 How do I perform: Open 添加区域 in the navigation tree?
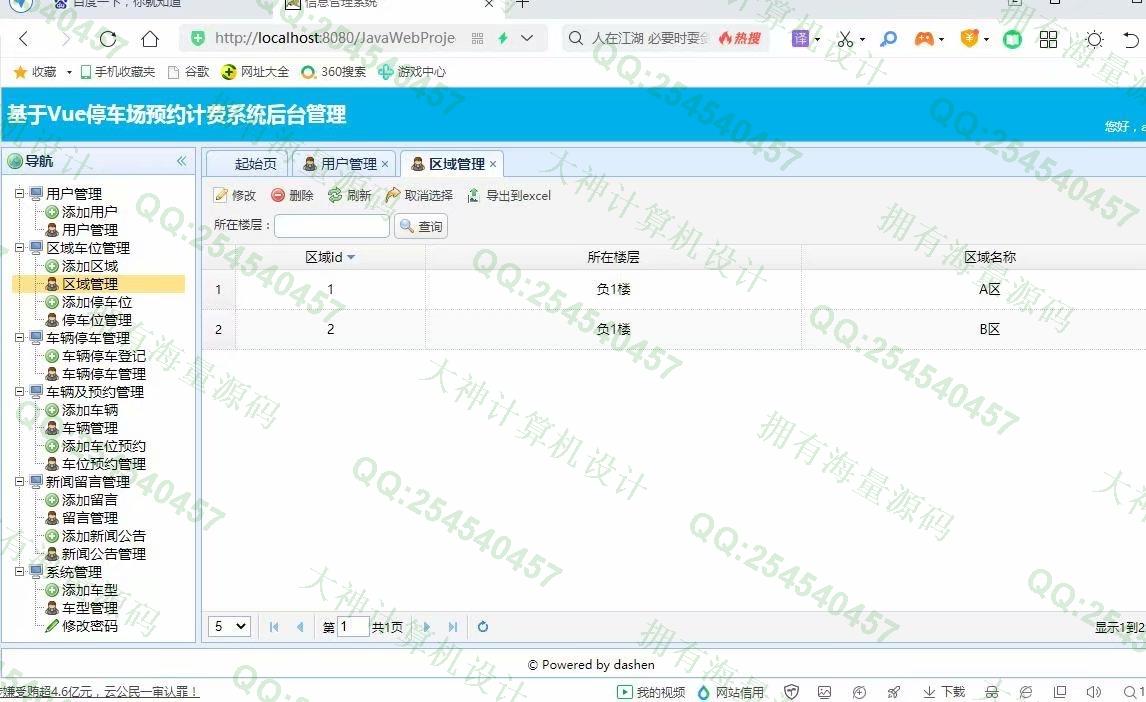(89, 266)
